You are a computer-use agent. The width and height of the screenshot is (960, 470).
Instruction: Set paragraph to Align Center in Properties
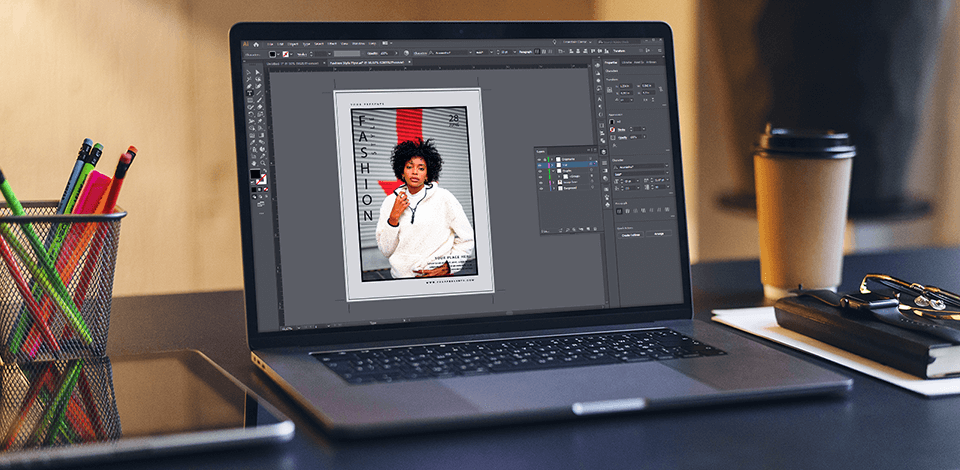click(628, 211)
